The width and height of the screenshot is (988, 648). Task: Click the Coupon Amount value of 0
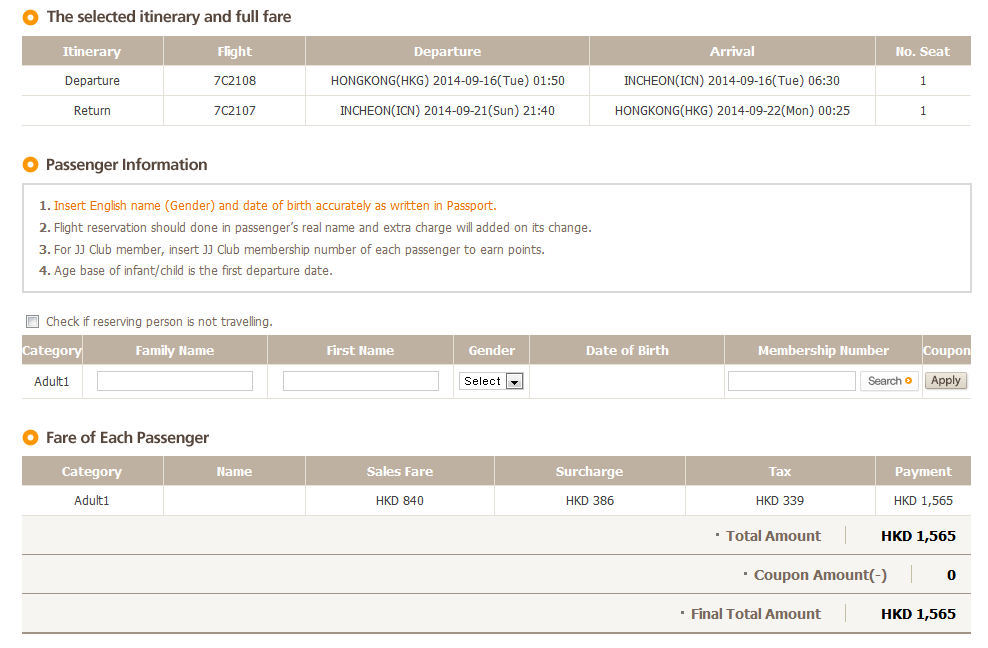click(951, 575)
